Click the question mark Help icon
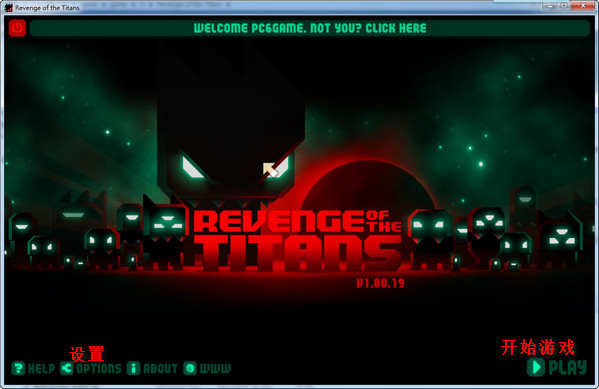Screen dimensions: 599x389 click(18, 368)
